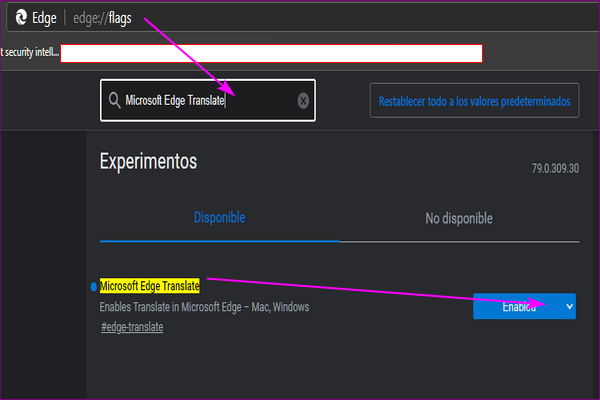Click the version number 79.0.309.30

tap(555, 168)
